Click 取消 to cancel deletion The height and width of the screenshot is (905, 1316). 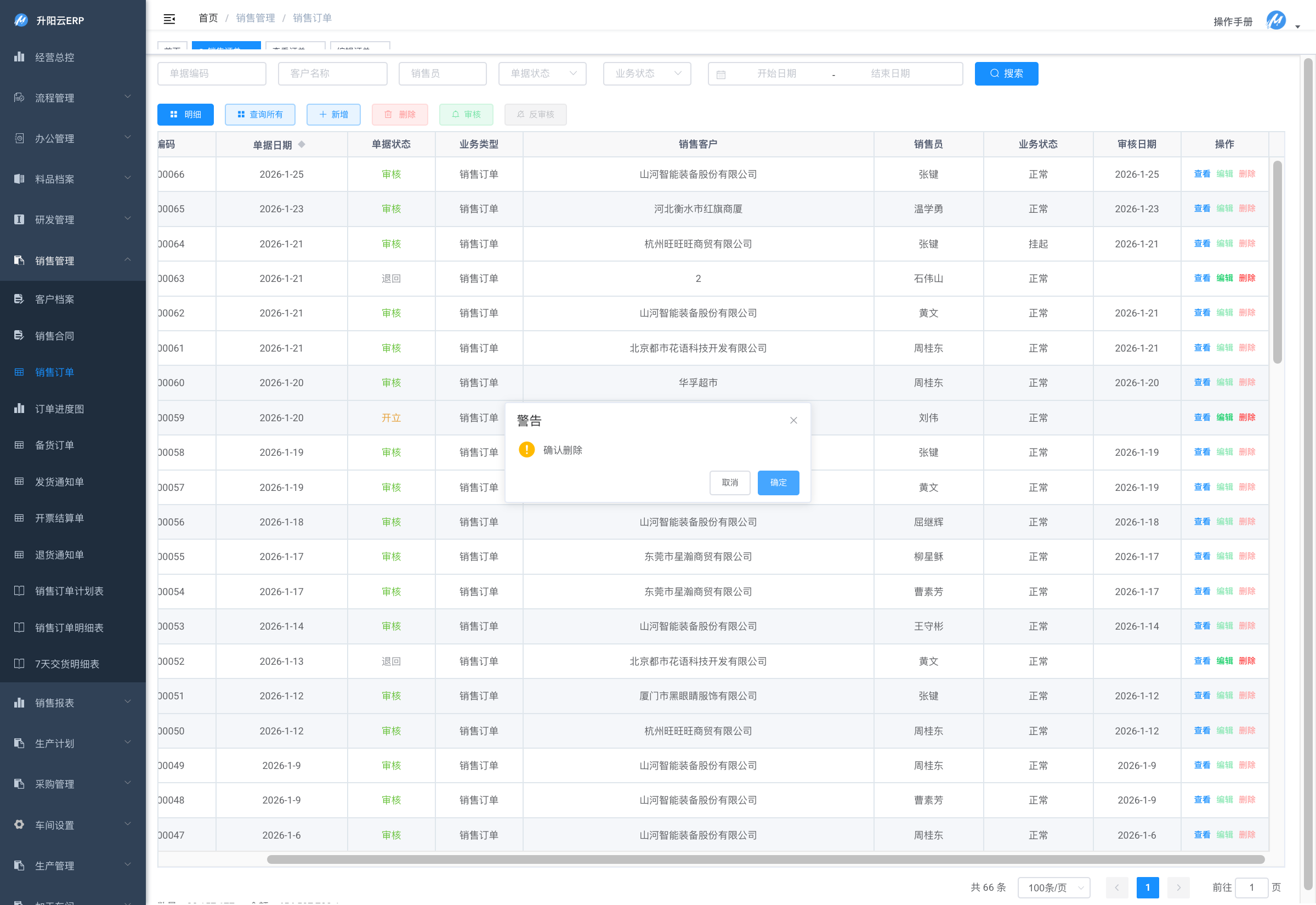click(729, 483)
